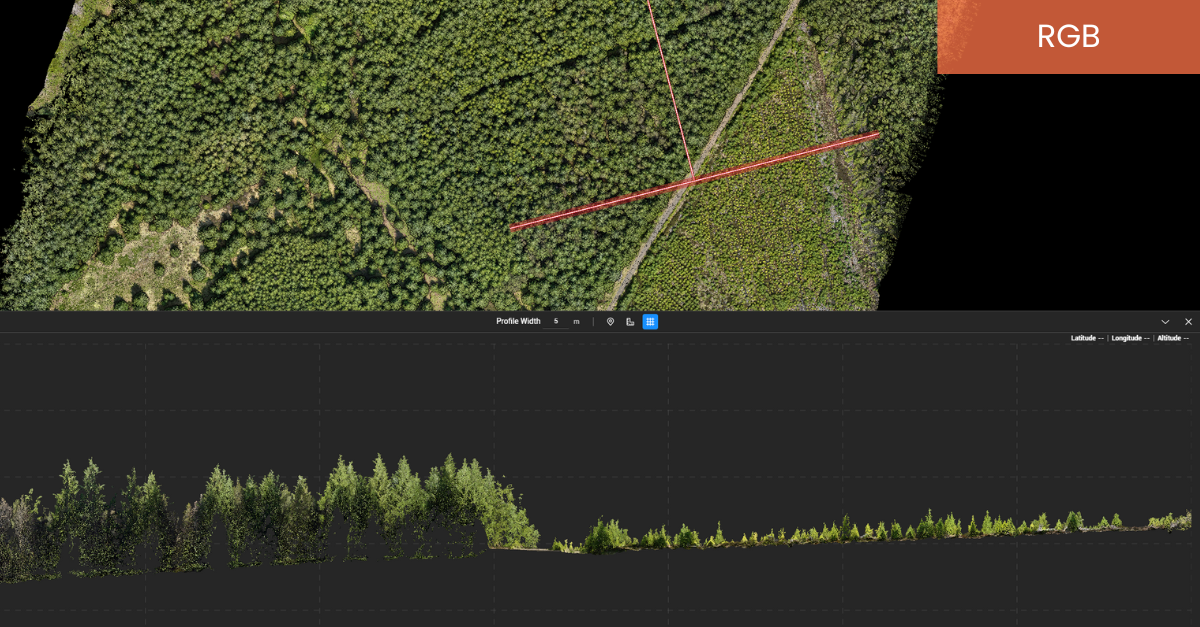Click the unit label m beside width
Screen dimensions: 1200x627
(x=576, y=322)
